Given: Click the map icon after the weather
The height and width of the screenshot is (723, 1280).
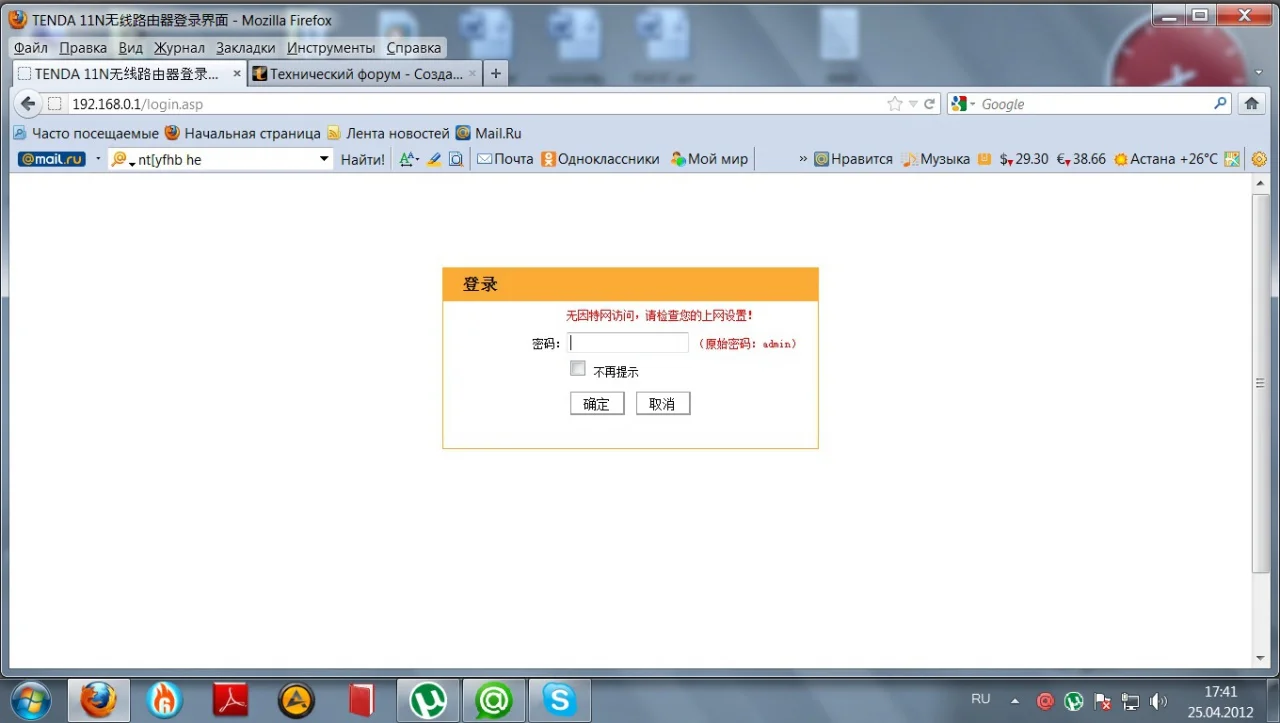Looking at the screenshot, I should (1232, 159).
